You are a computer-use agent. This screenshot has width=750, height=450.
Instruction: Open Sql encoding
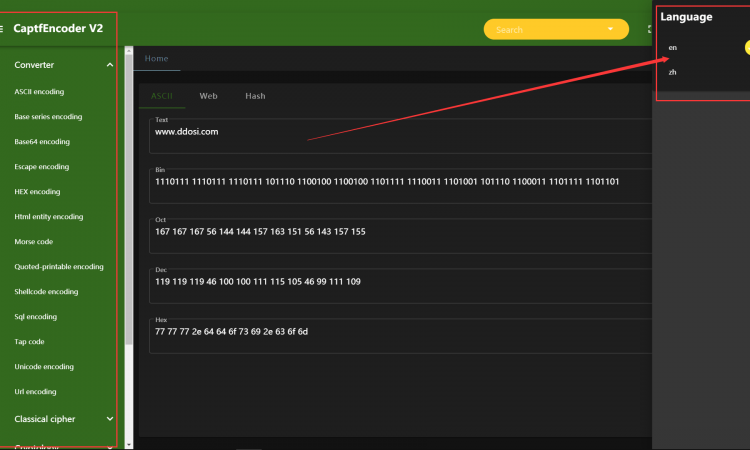(35, 317)
